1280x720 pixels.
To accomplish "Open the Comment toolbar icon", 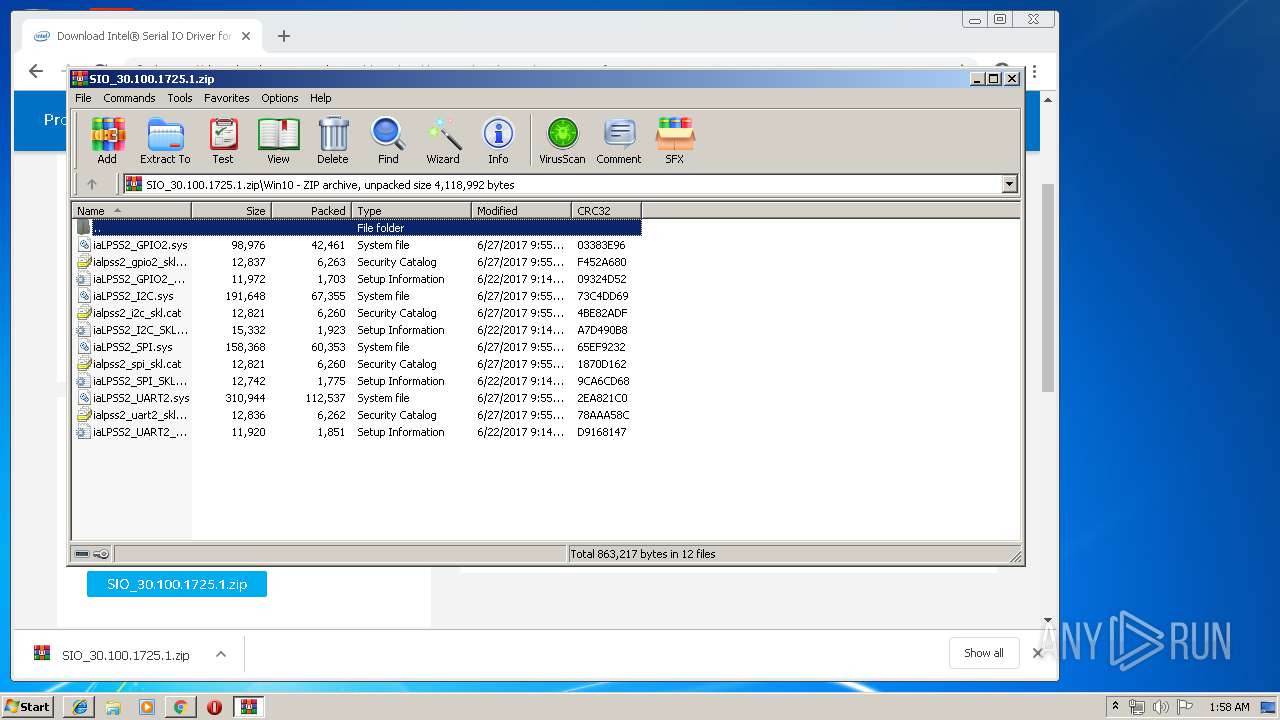I will pos(619,140).
